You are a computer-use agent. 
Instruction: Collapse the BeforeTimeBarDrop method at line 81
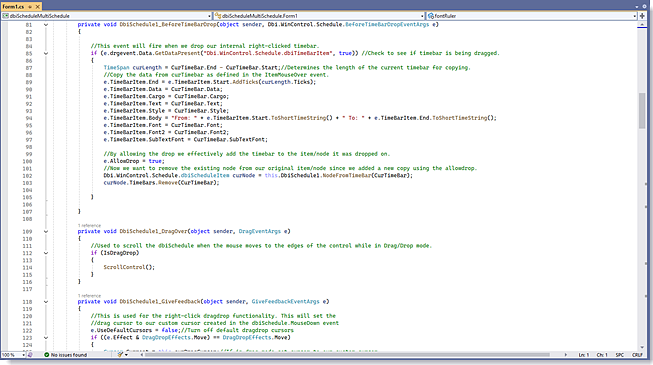pyautogui.click(x=46, y=25)
